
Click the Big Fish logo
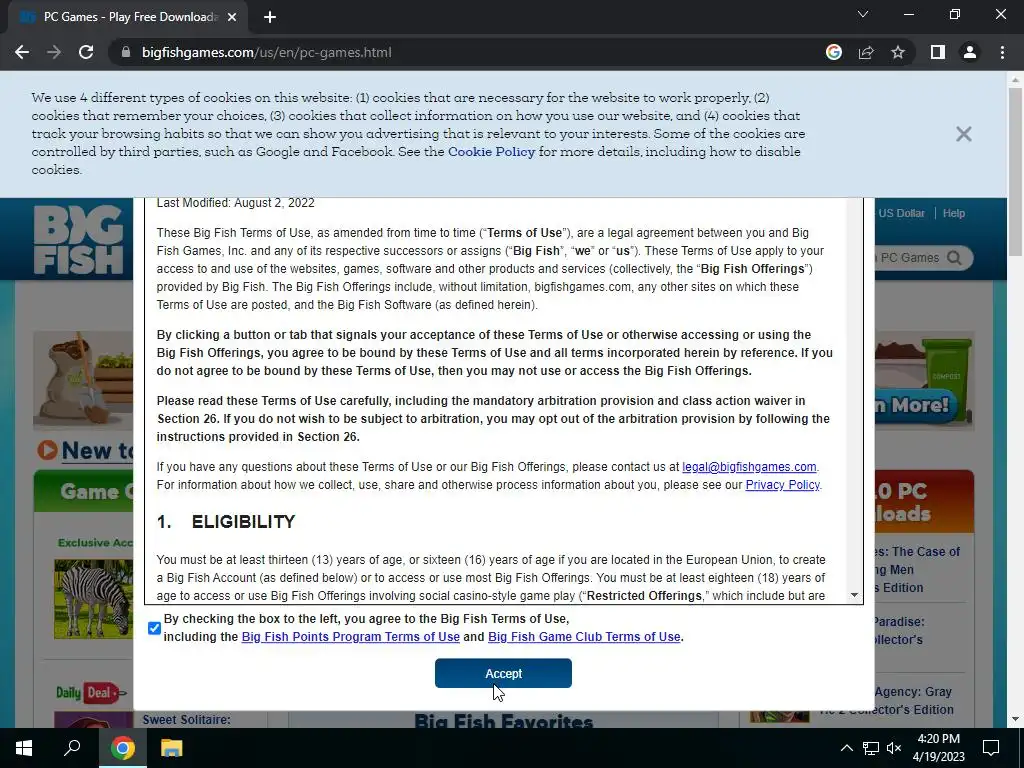point(78,240)
